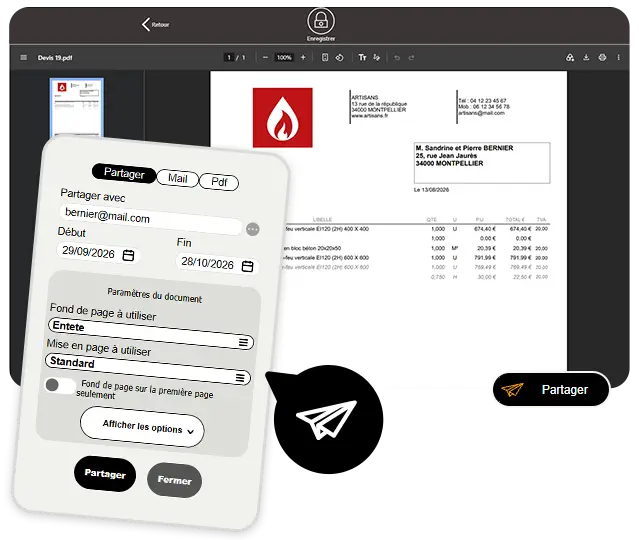Click the Partager avec email field
Image resolution: width=639 pixels, height=540 pixels.
point(151,219)
